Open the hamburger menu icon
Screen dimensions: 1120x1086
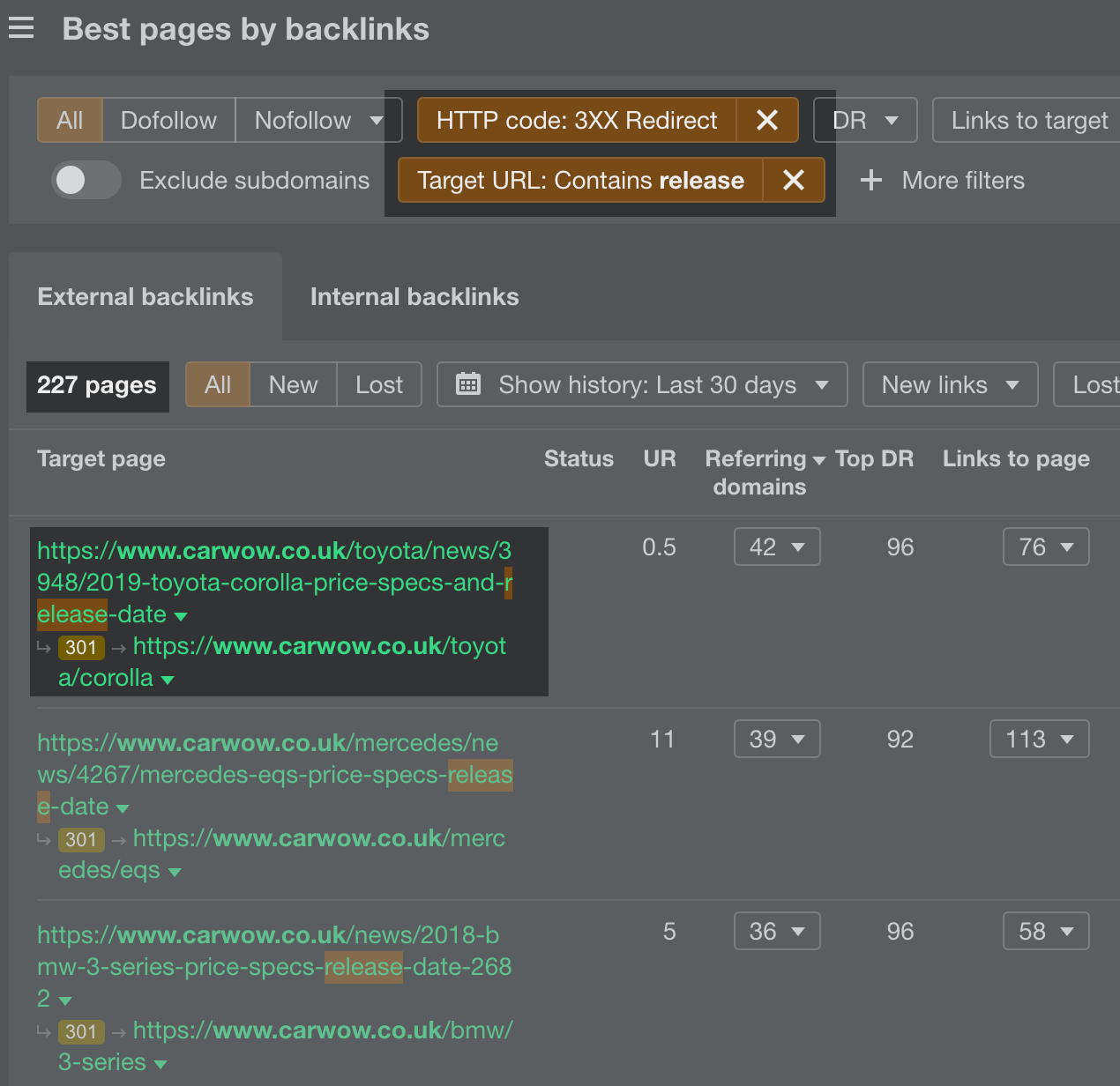(x=21, y=29)
